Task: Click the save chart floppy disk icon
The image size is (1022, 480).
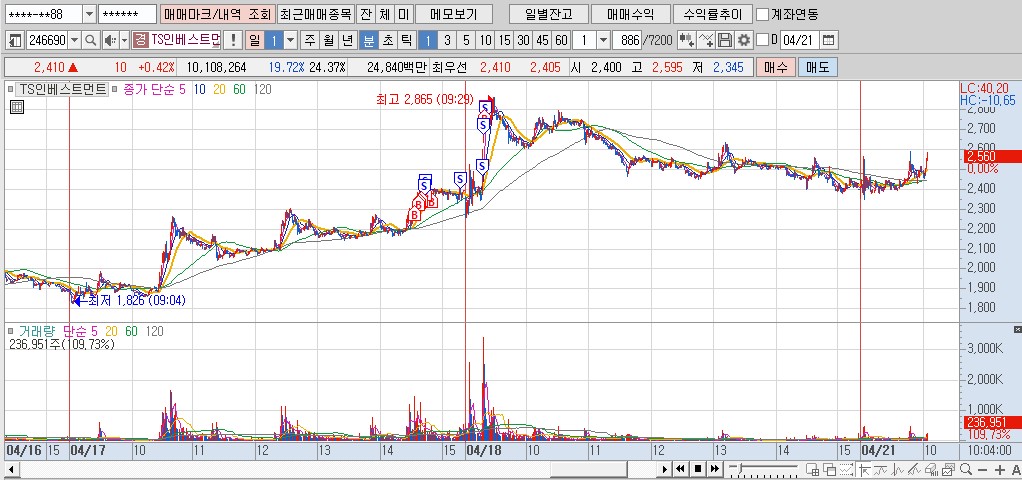Action: [725, 40]
